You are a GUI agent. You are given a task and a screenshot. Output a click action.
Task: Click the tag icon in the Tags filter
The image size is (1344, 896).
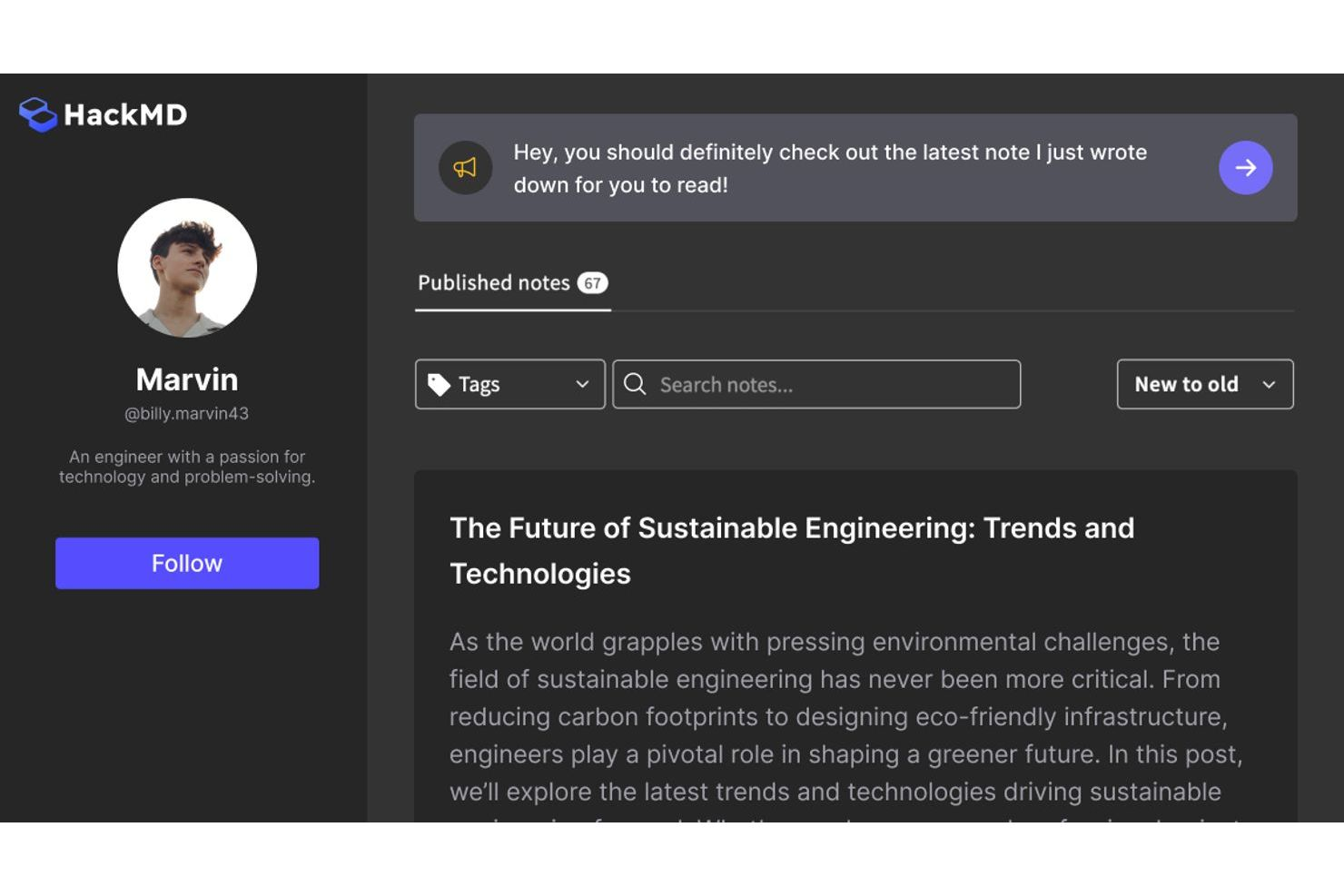(x=439, y=384)
